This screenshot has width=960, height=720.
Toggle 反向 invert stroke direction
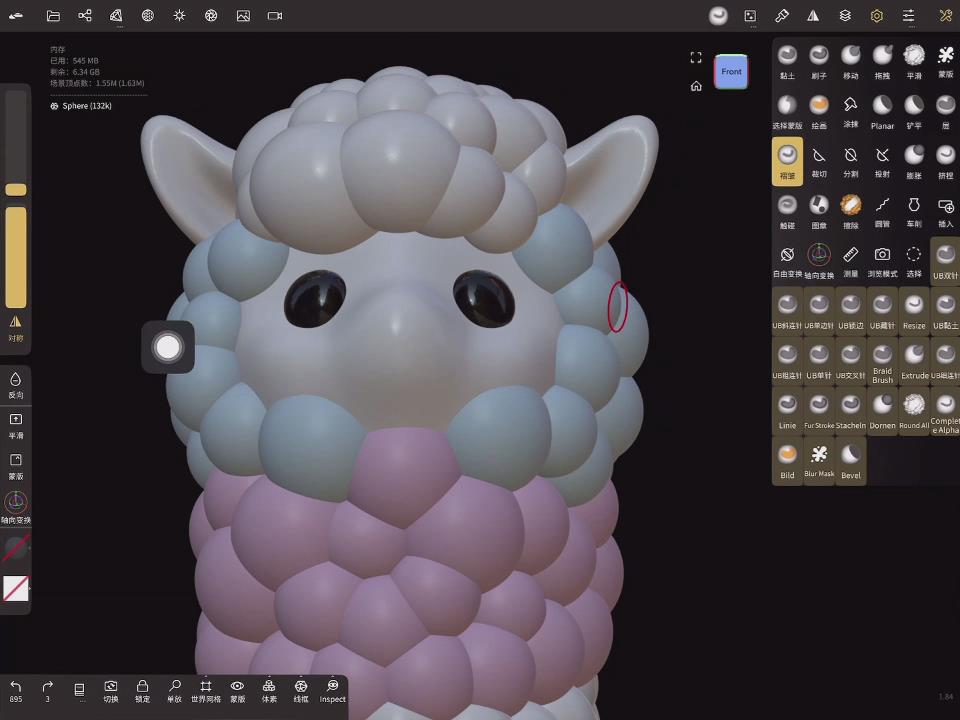16,386
